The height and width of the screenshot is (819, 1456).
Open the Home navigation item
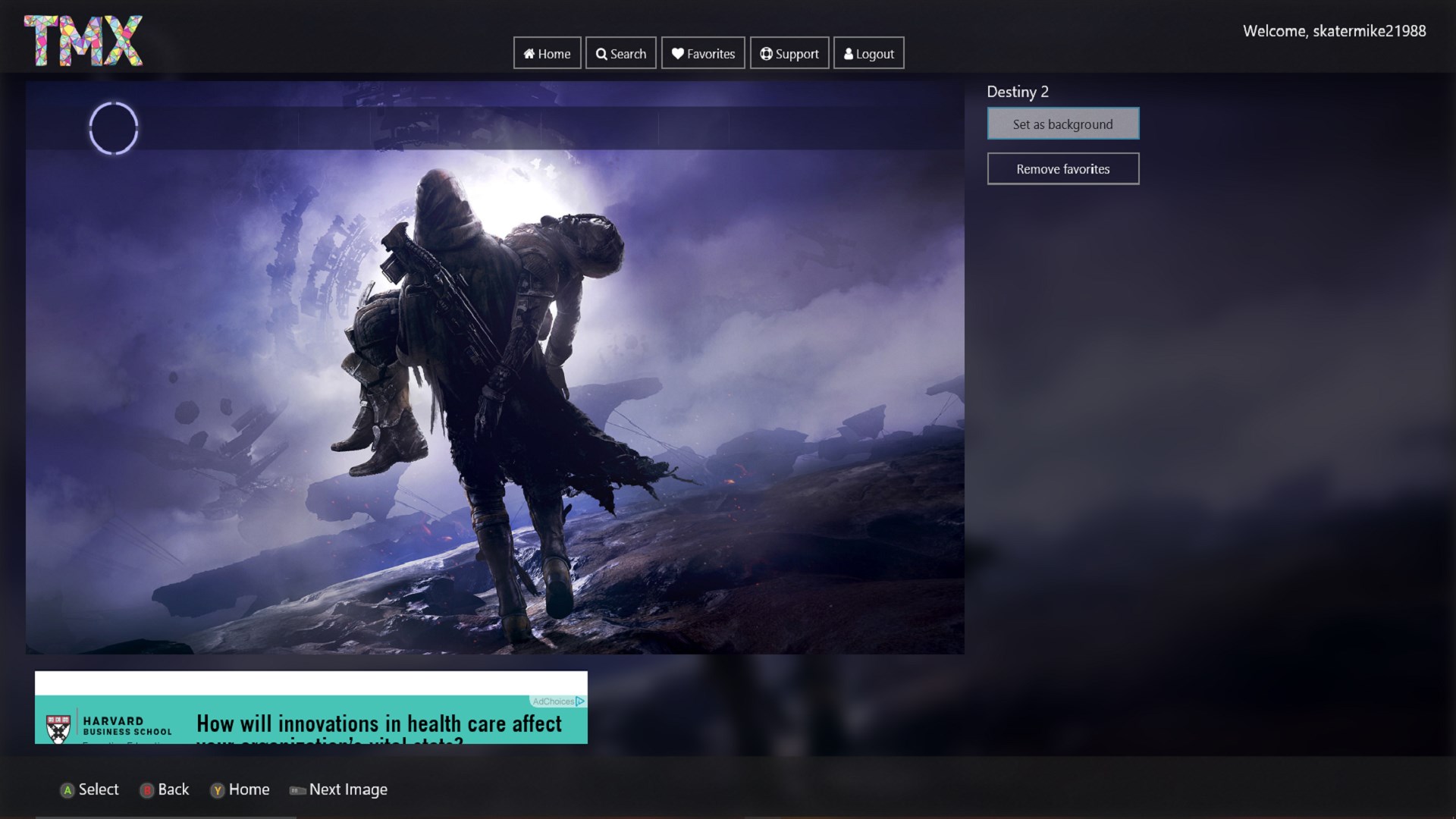[547, 53]
